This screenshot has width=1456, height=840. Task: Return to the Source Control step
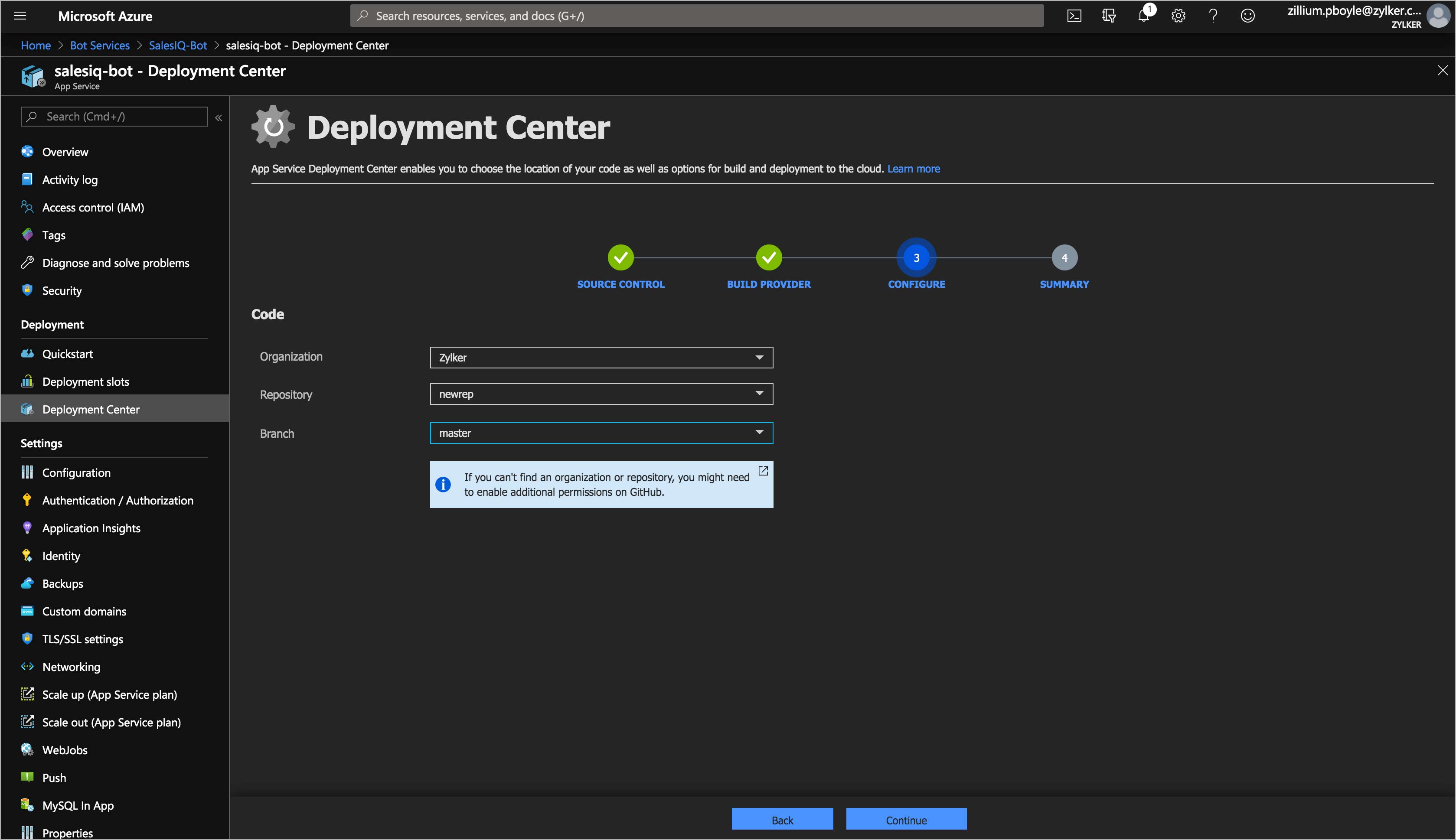click(620, 258)
